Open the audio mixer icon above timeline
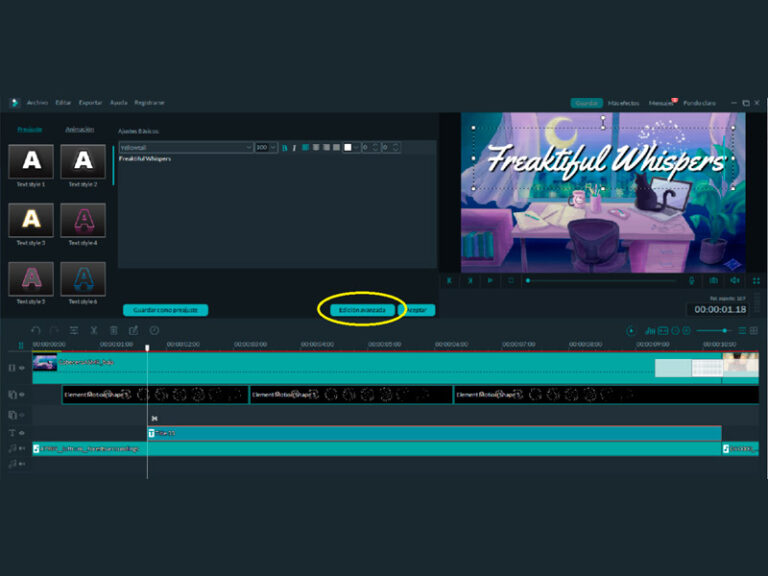The image size is (768, 576). [650, 331]
